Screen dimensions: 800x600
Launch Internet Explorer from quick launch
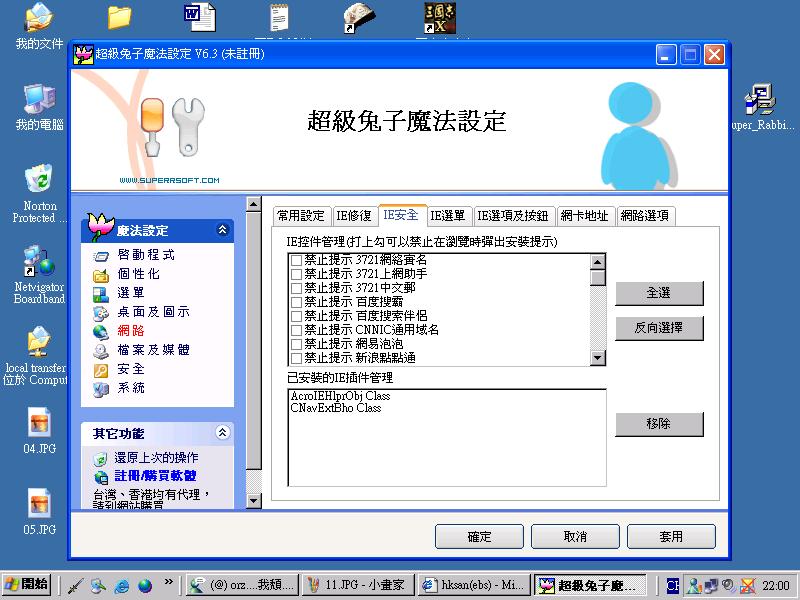coord(121,586)
